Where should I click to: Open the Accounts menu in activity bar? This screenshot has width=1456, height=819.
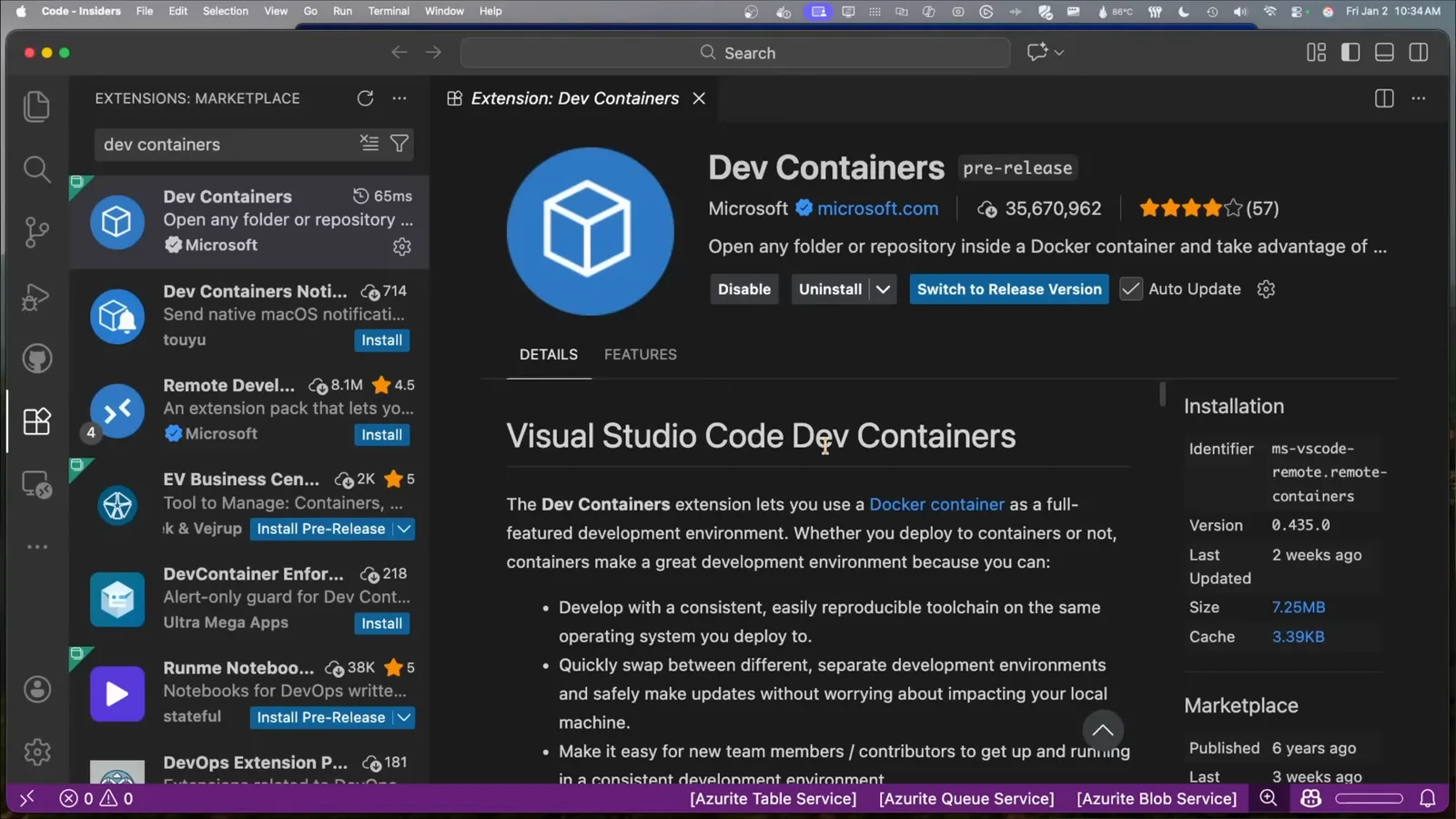point(36,689)
